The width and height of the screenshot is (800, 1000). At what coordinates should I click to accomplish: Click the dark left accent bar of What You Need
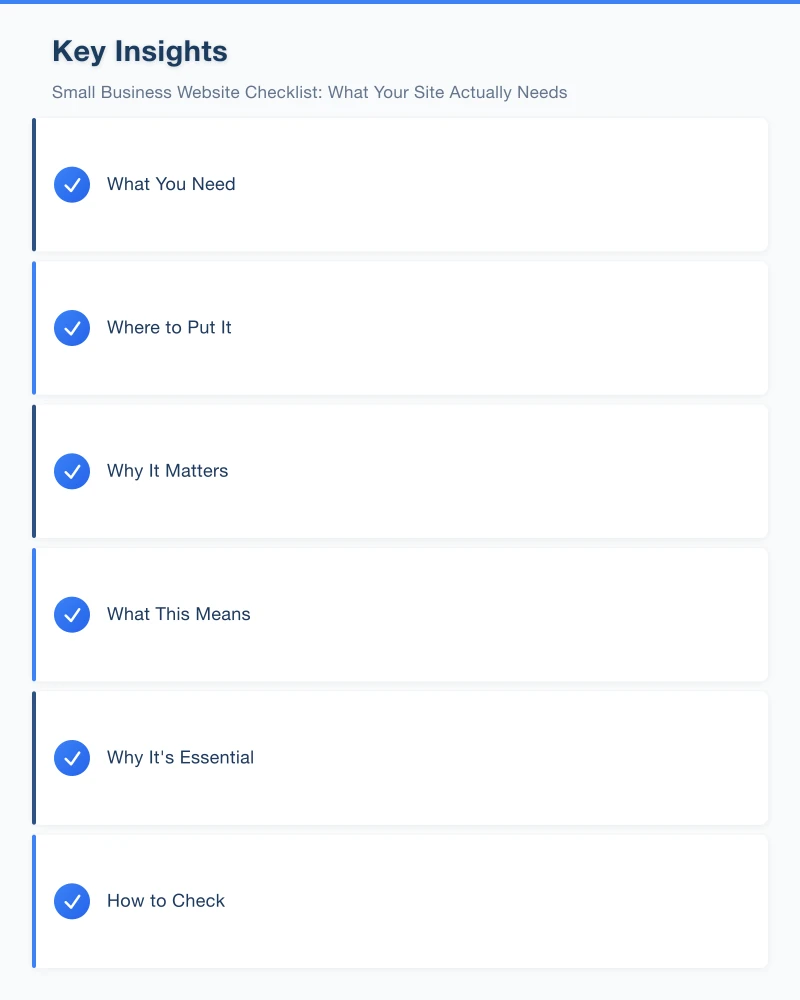click(34, 185)
